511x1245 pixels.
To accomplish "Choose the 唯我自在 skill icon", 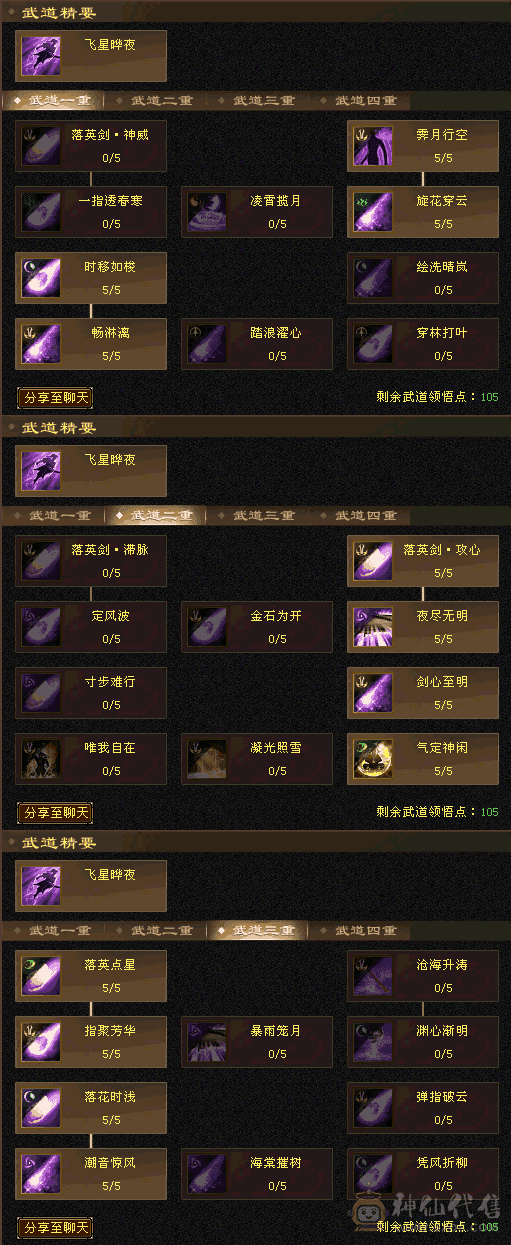I will (40, 760).
